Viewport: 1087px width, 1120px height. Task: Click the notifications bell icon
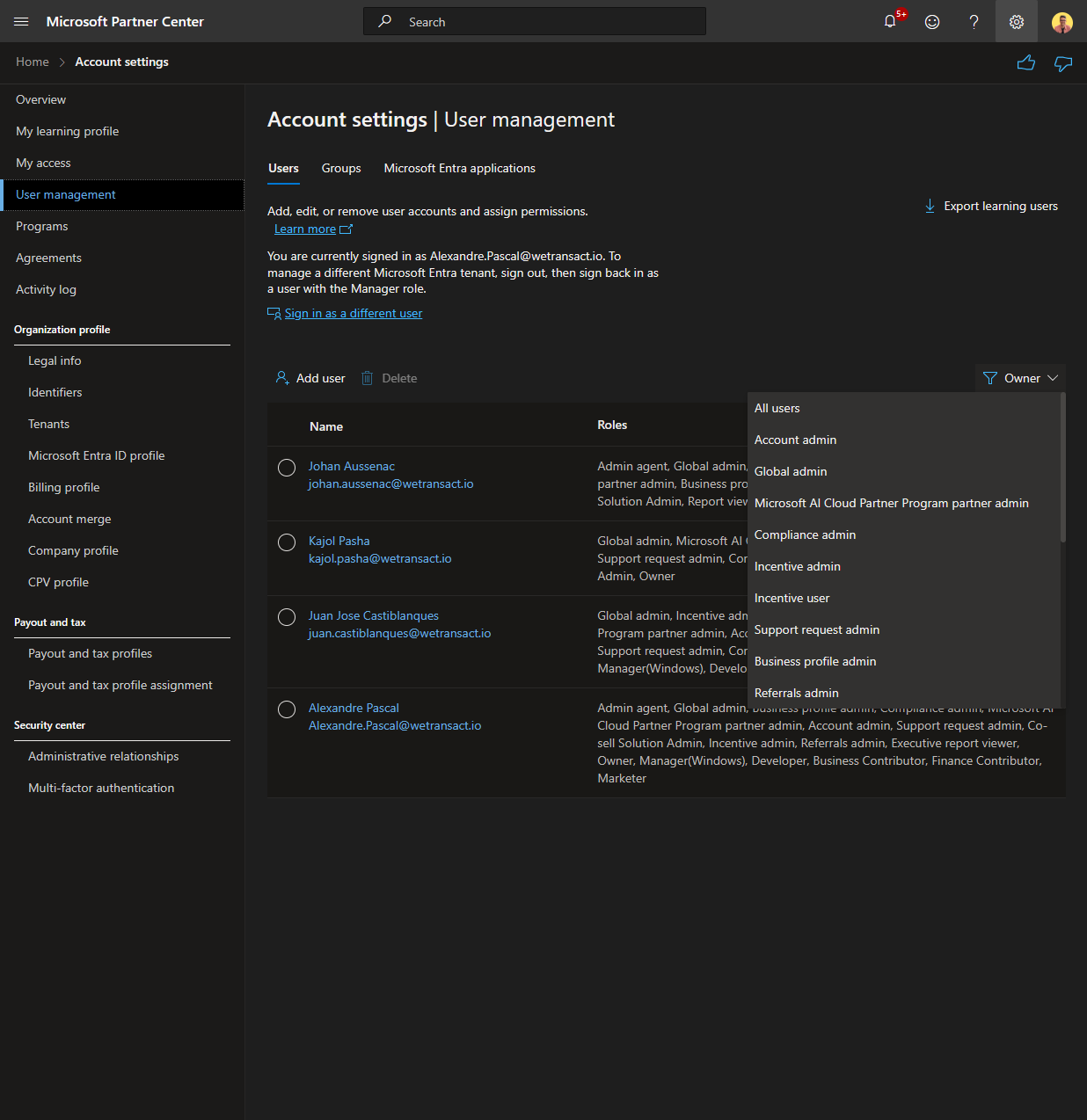coord(890,21)
